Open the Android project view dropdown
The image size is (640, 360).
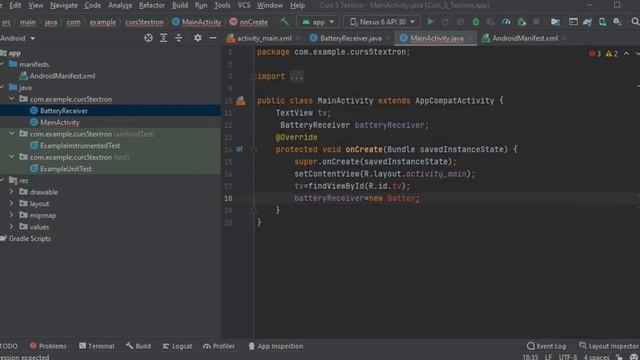[x=18, y=38]
